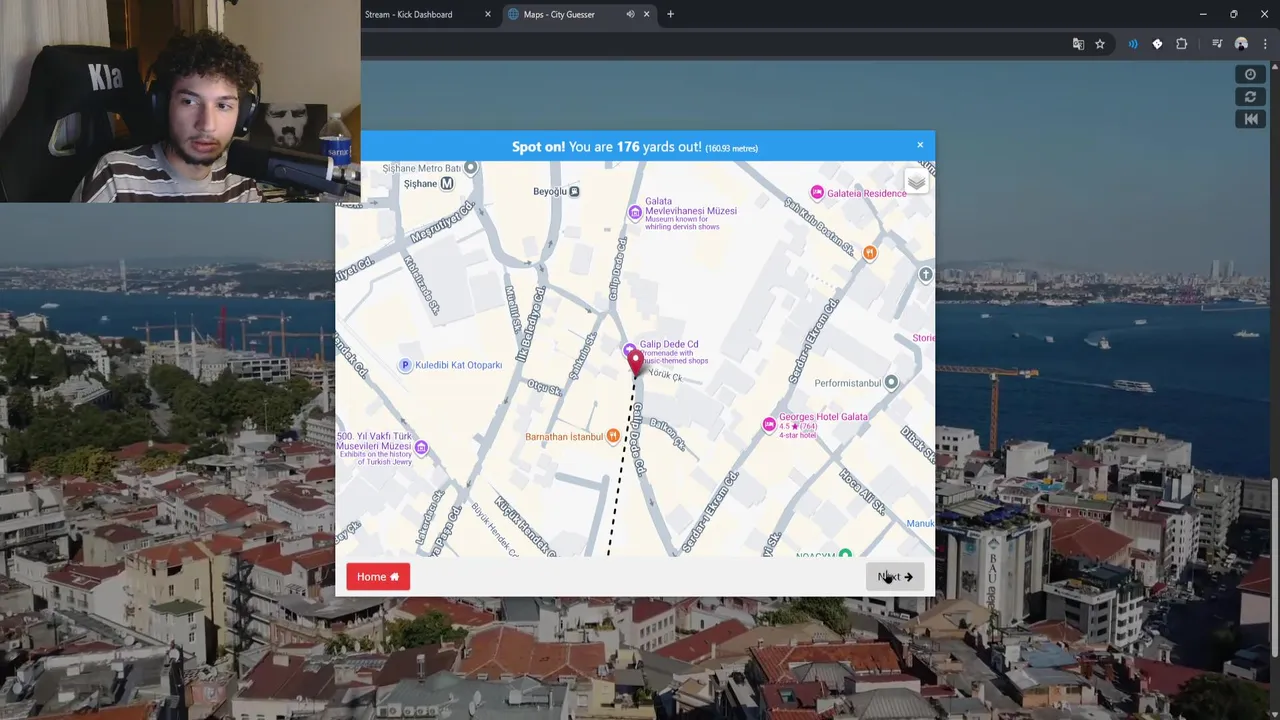Select the Şişhane metro station icon
Image resolution: width=1280 pixels, height=720 pixels.
[x=447, y=184]
